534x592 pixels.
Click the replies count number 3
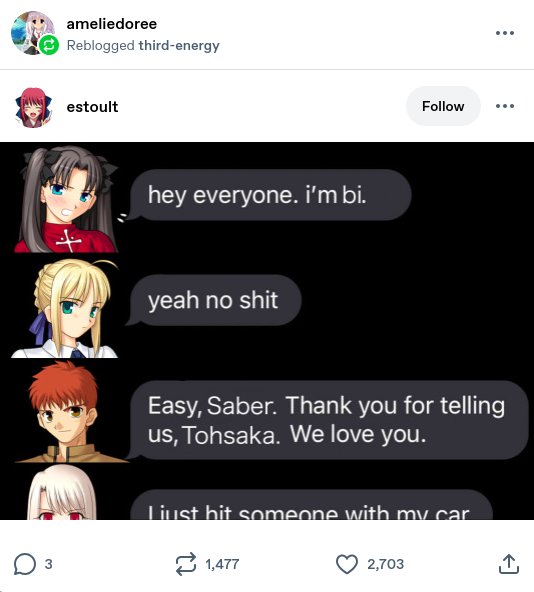48,564
